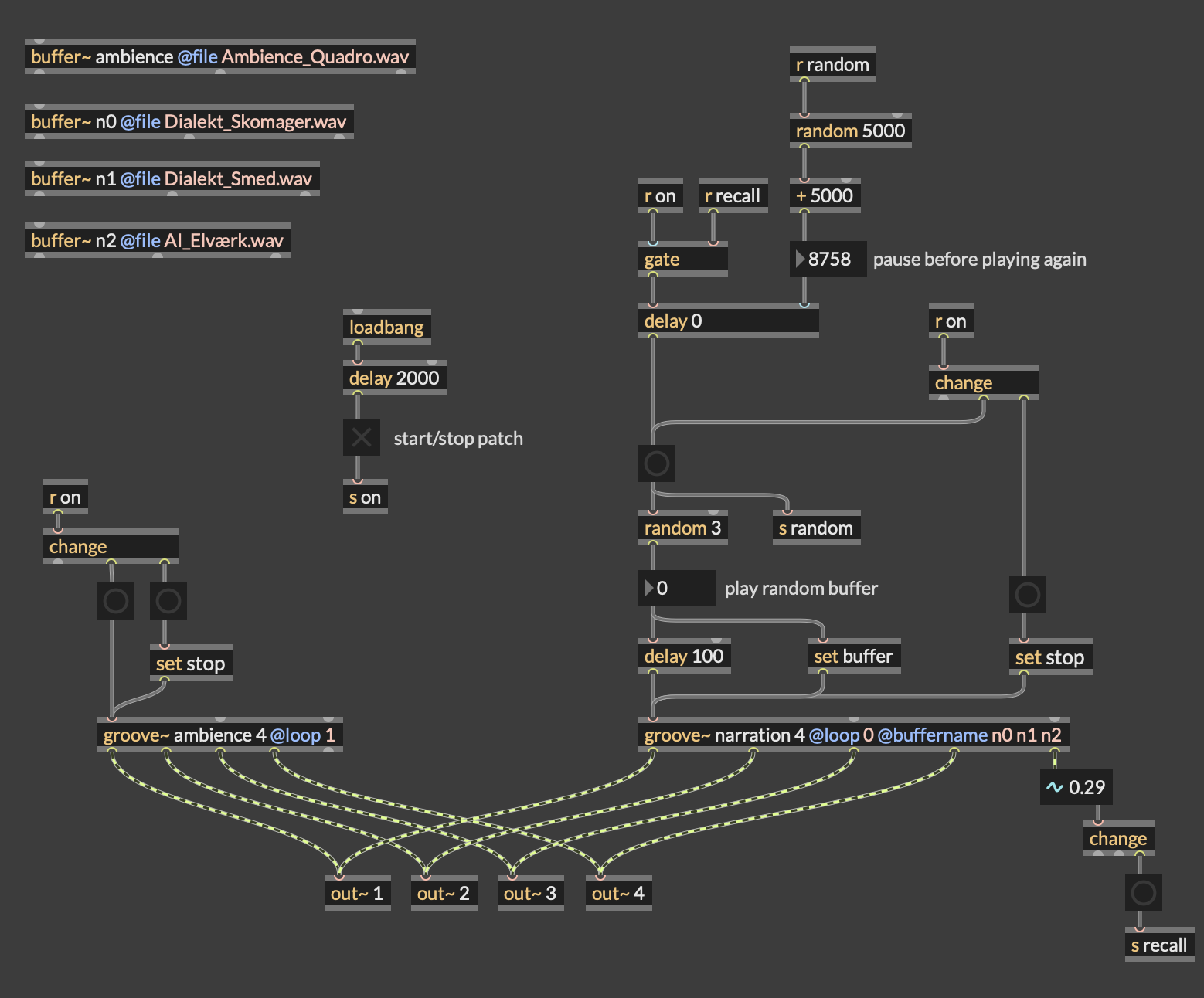The width and height of the screenshot is (1204, 998).
Task: Select the buffer~ ambience object
Action: [219, 57]
